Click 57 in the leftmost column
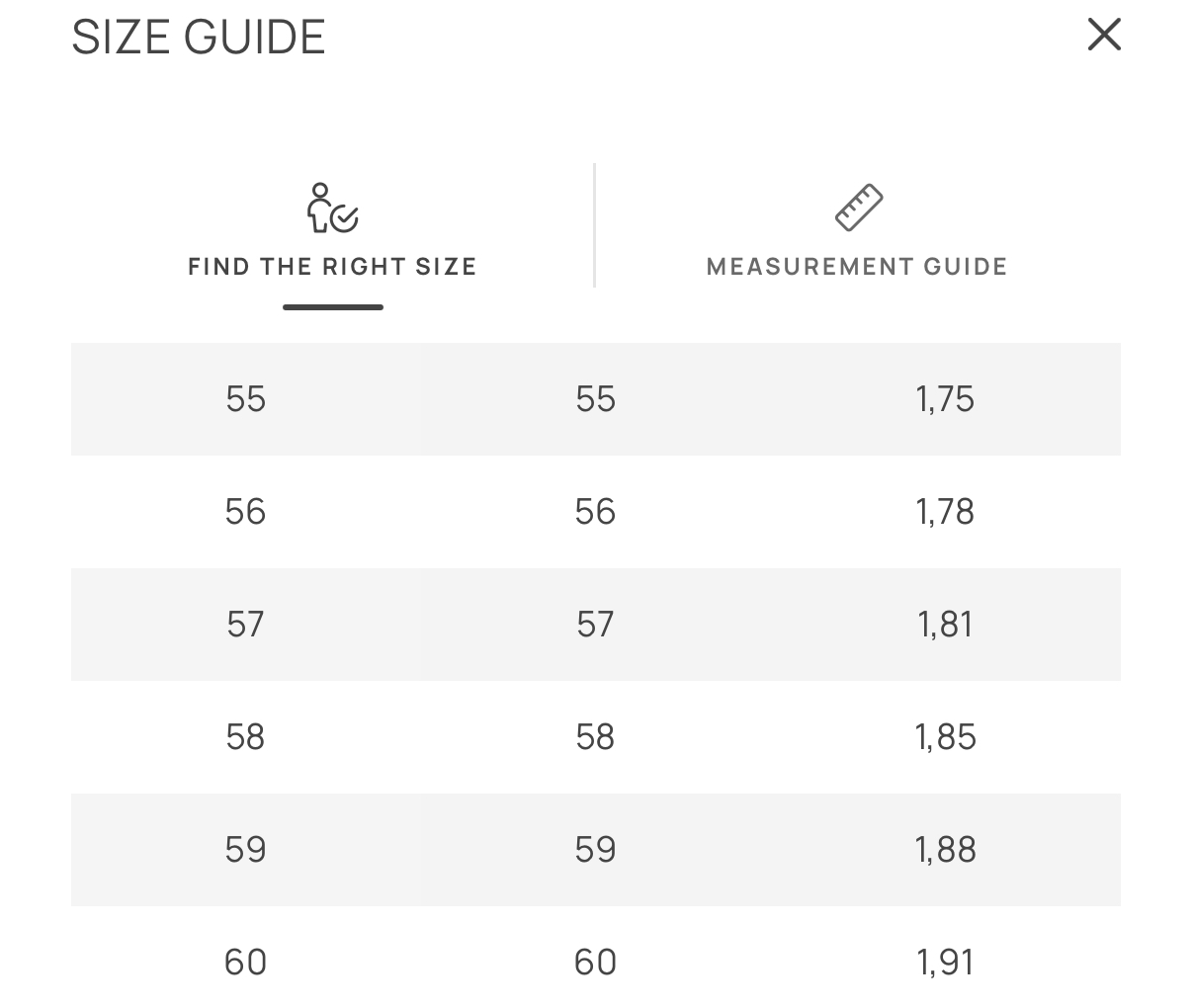The height and width of the screenshot is (1008, 1192). coord(245,625)
